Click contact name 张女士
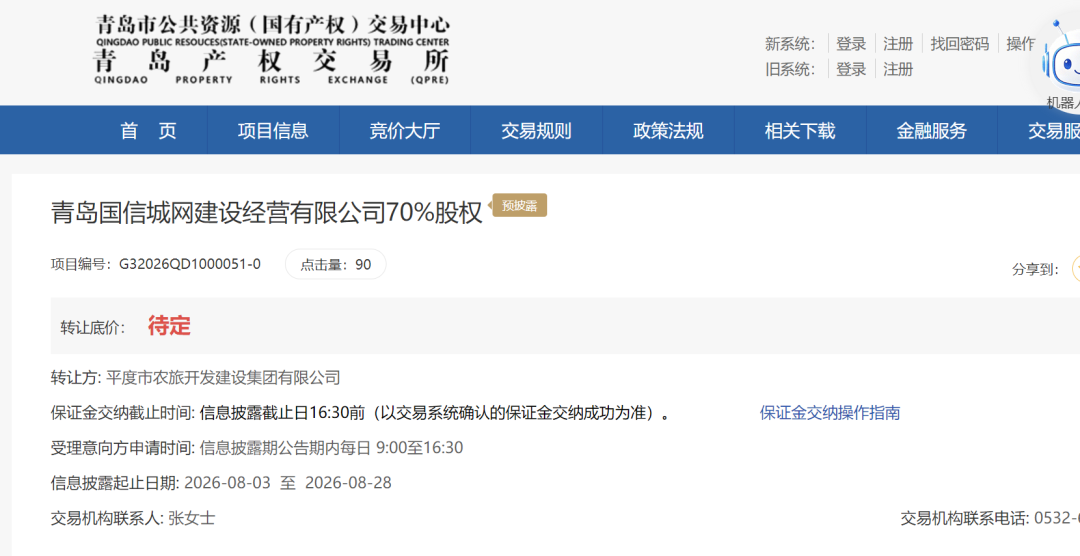Screen dimensions: 1080x556 [x=191, y=518]
